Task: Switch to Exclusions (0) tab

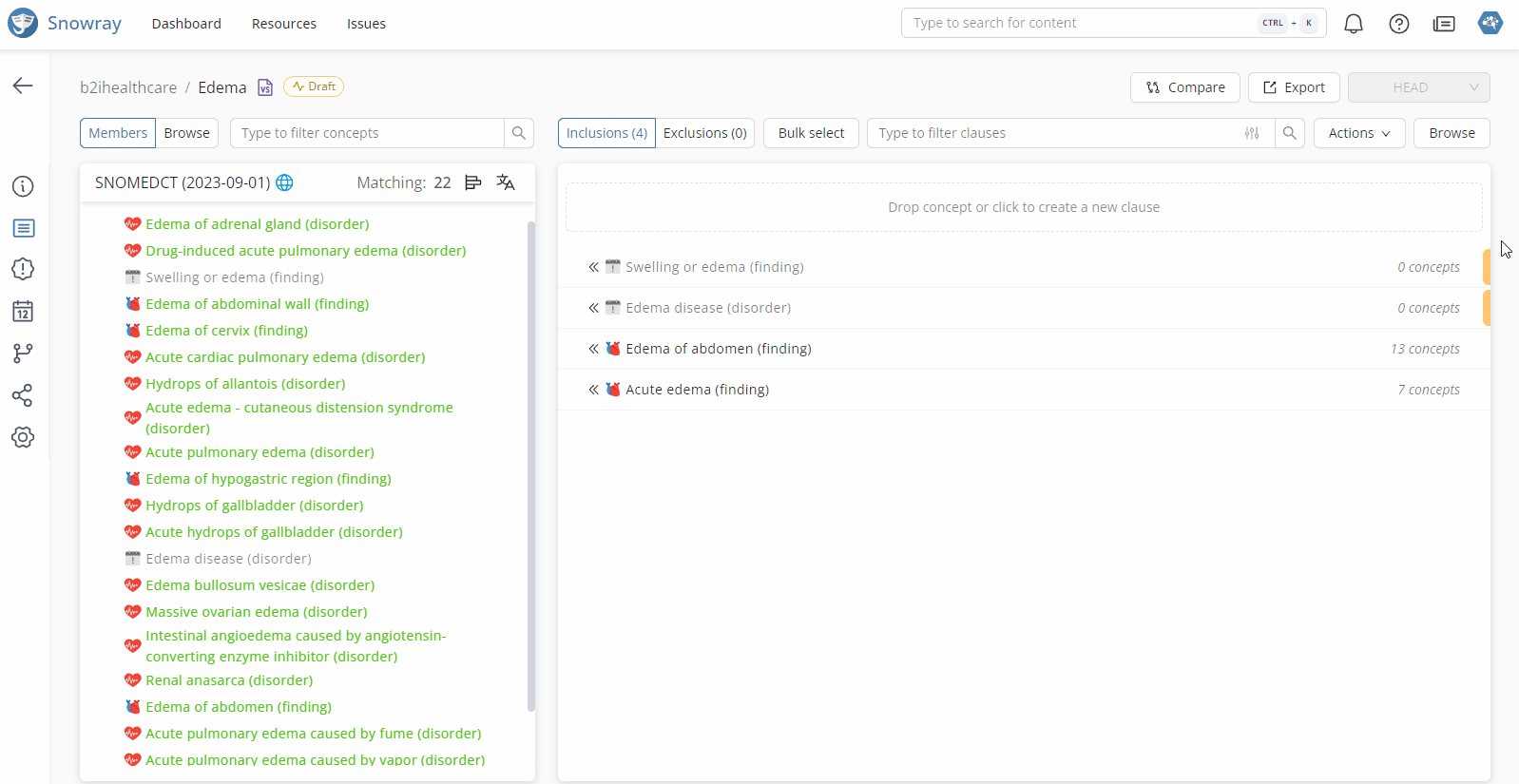Action: tap(704, 133)
